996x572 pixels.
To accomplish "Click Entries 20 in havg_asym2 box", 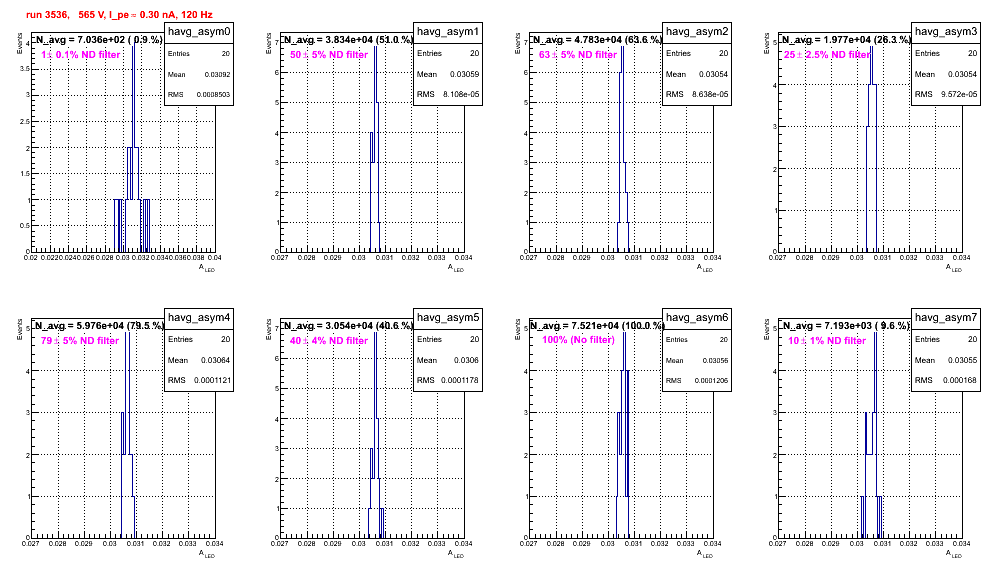I will point(697,53).
